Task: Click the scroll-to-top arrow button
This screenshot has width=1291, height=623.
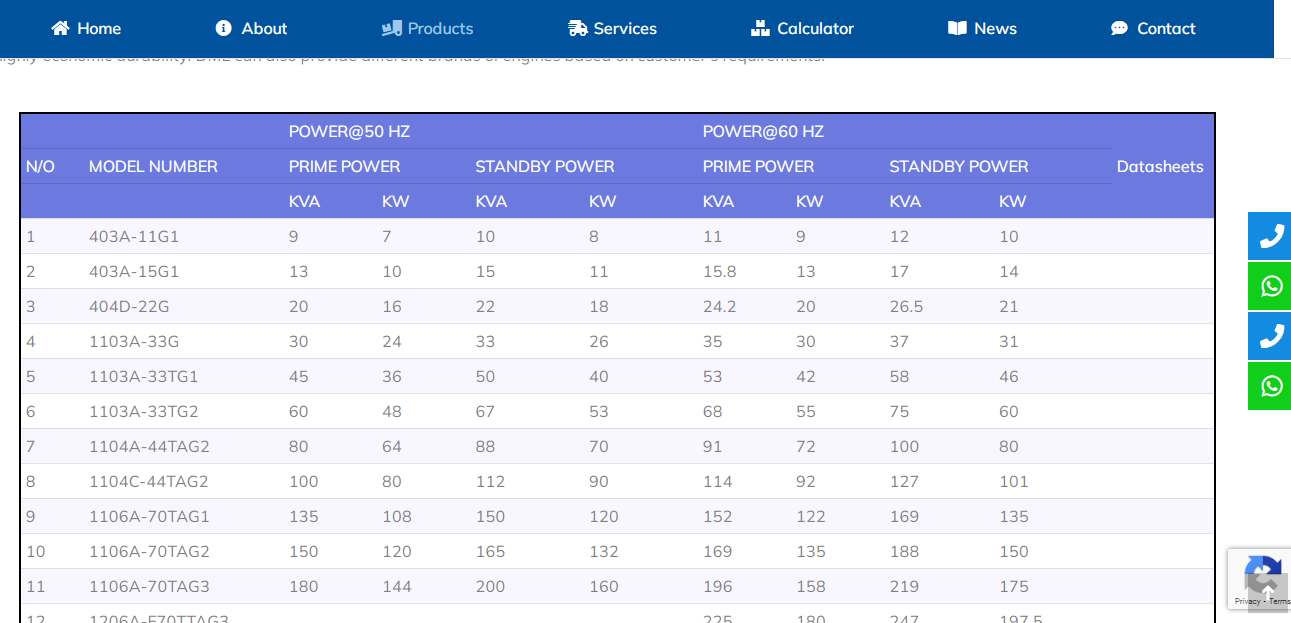Action: click(1268, 593)
